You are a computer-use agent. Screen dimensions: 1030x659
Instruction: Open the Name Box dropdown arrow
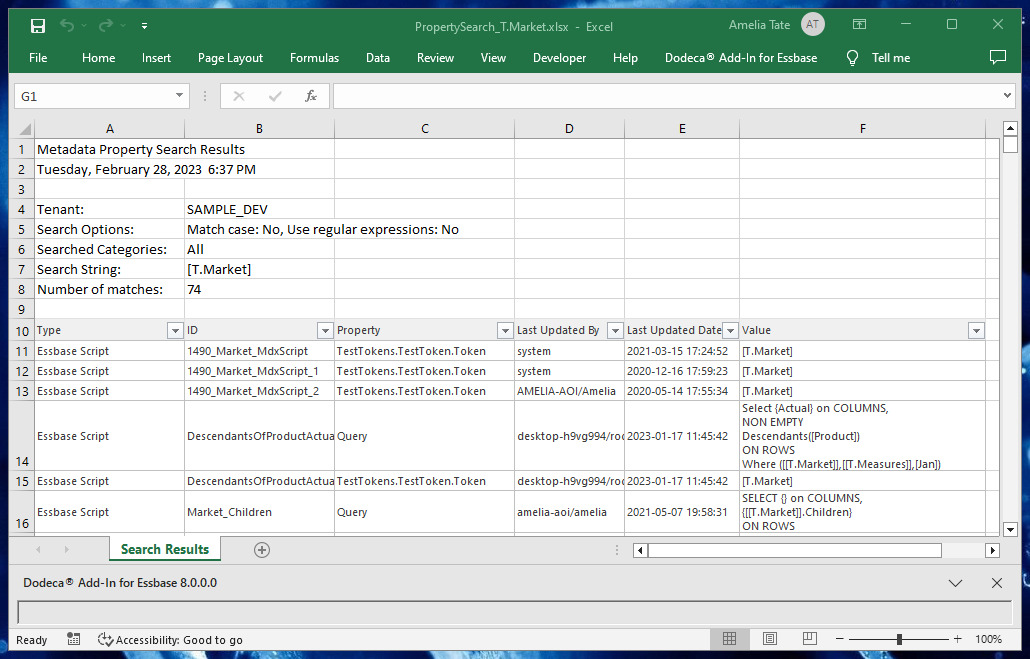(179, 96)
